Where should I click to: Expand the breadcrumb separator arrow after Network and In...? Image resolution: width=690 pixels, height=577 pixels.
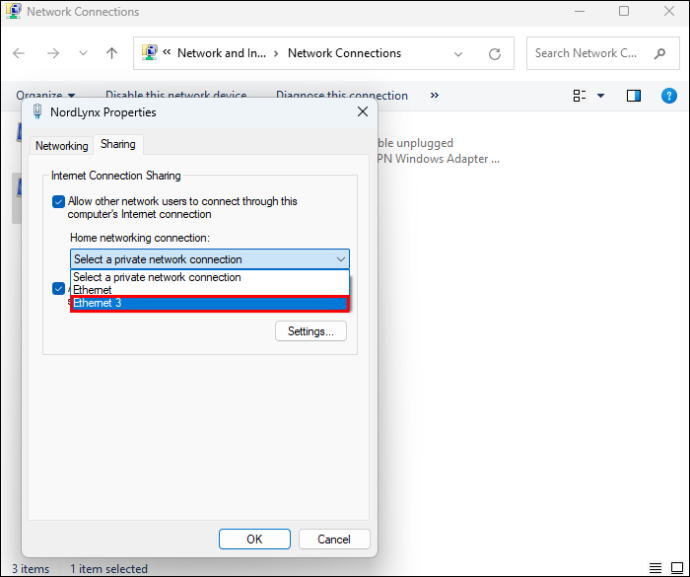pyautogui.click(x=276, y=54)
